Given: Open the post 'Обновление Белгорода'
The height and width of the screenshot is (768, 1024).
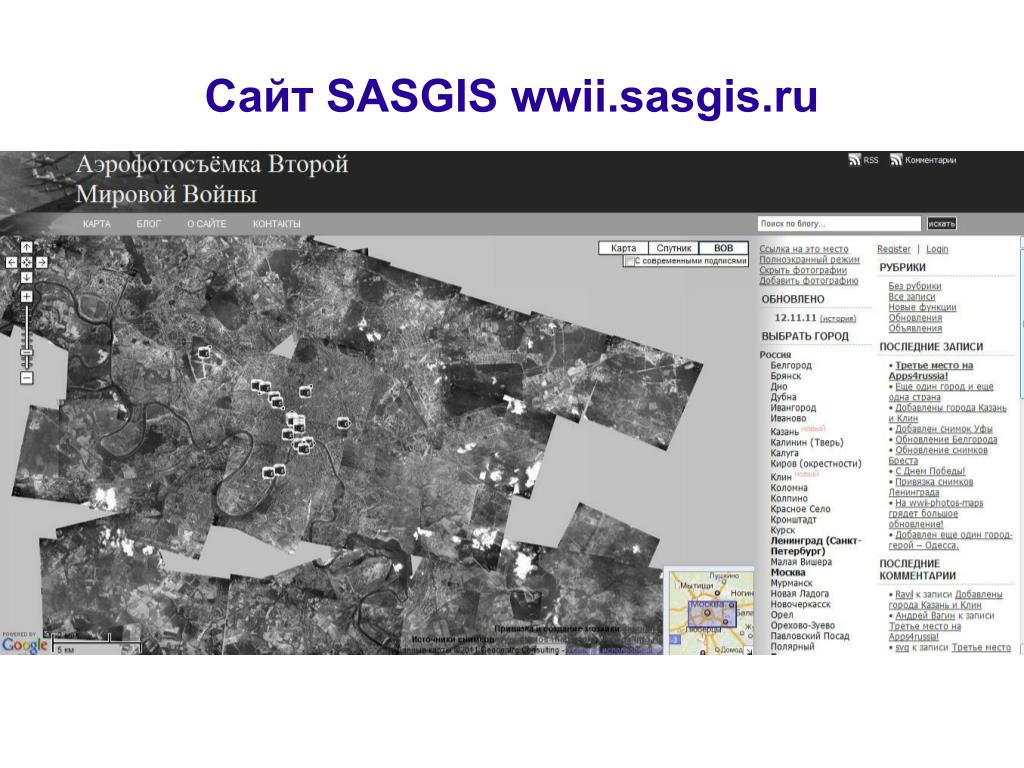Looking at the screenshot, I should (946, 439).
